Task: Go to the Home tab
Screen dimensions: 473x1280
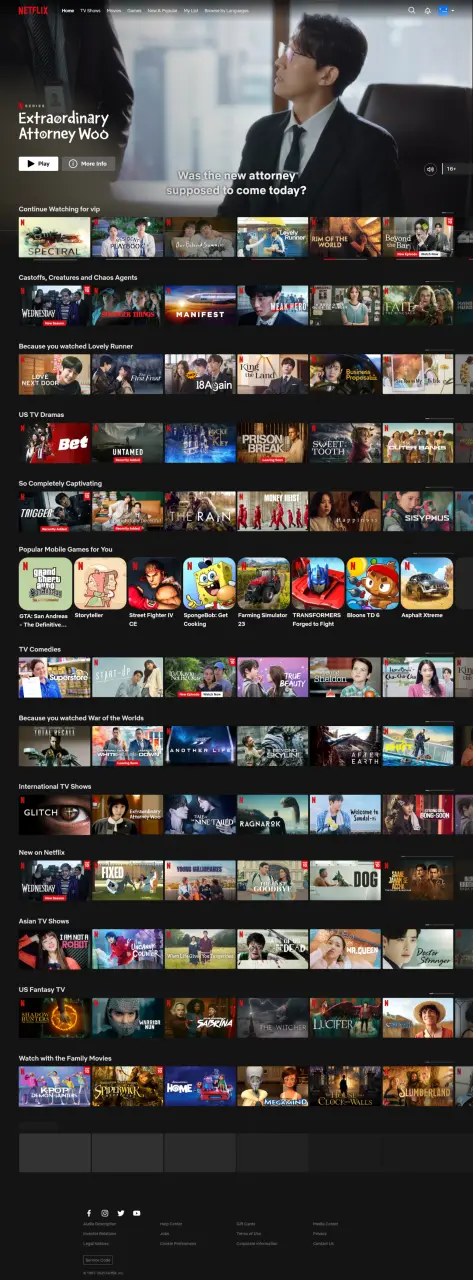Action: coord(67,10)
